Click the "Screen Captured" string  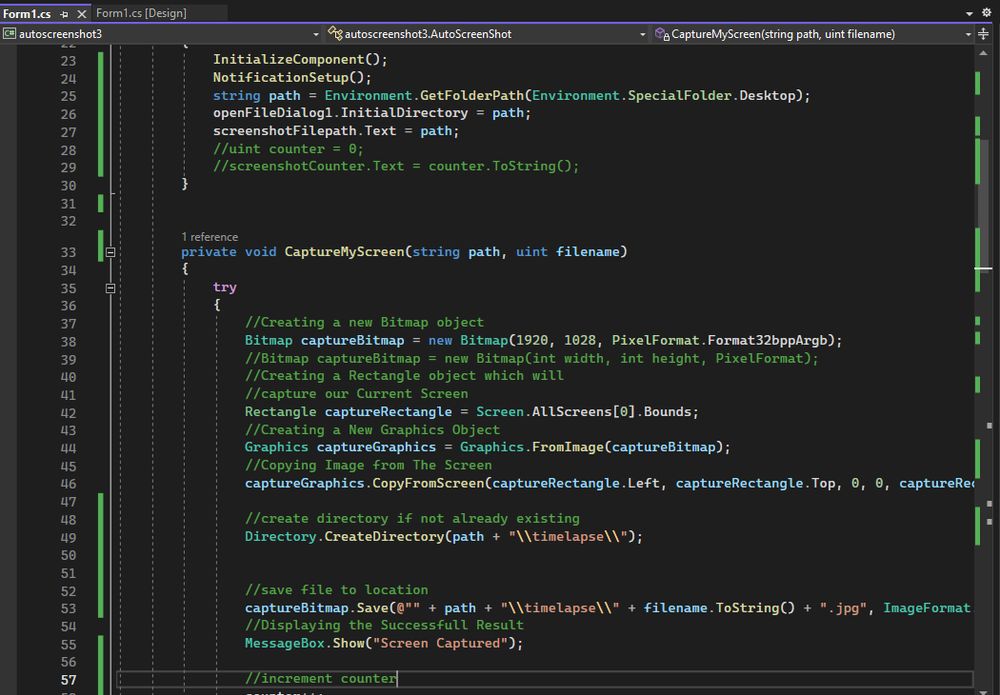click(440, 643)
